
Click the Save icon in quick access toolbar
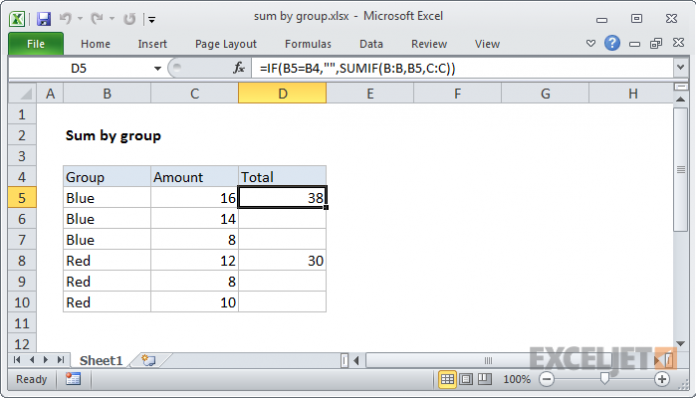(x=44, y=19)
